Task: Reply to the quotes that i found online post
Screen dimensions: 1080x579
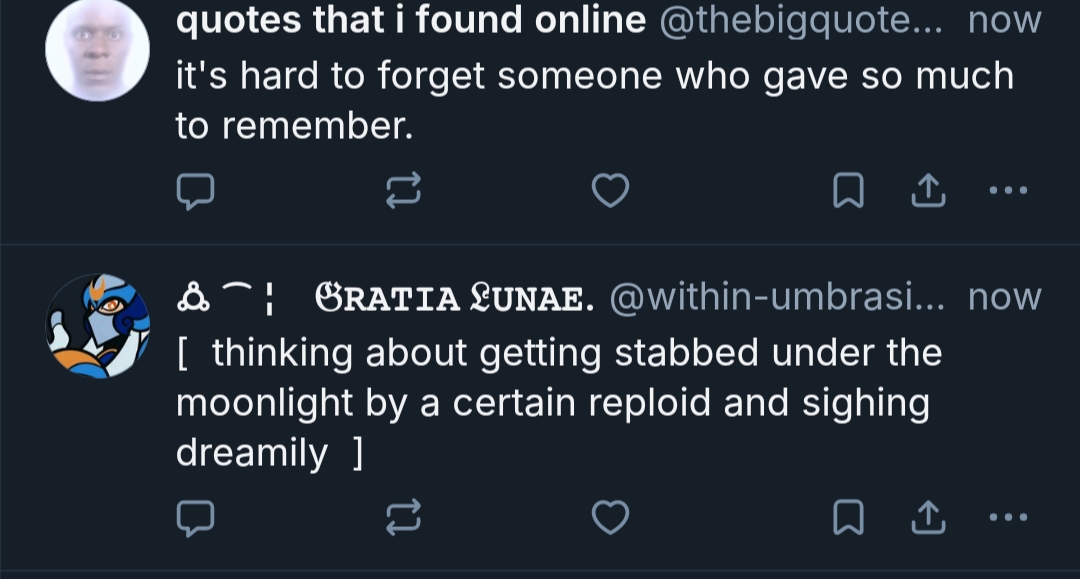Action: point(195,190)
